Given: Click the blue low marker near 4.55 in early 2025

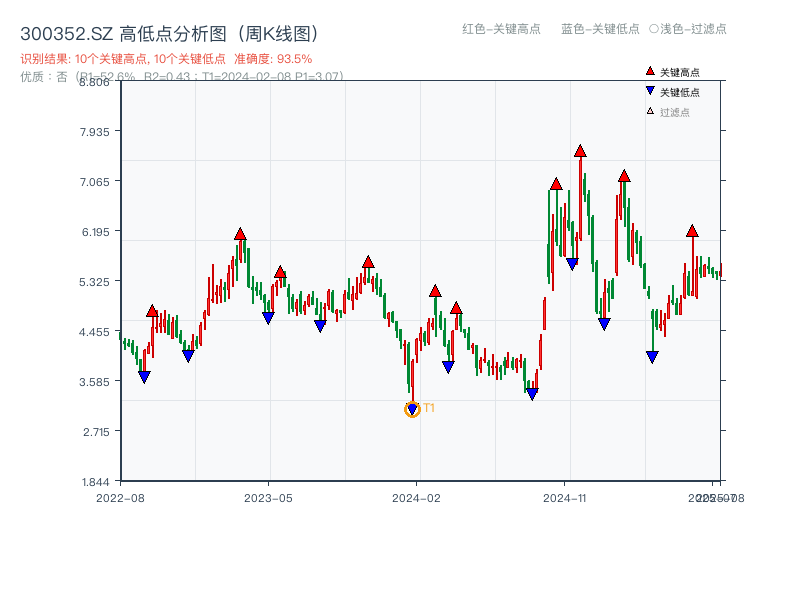Looking at the screenshot, I should tap(604, 324).
